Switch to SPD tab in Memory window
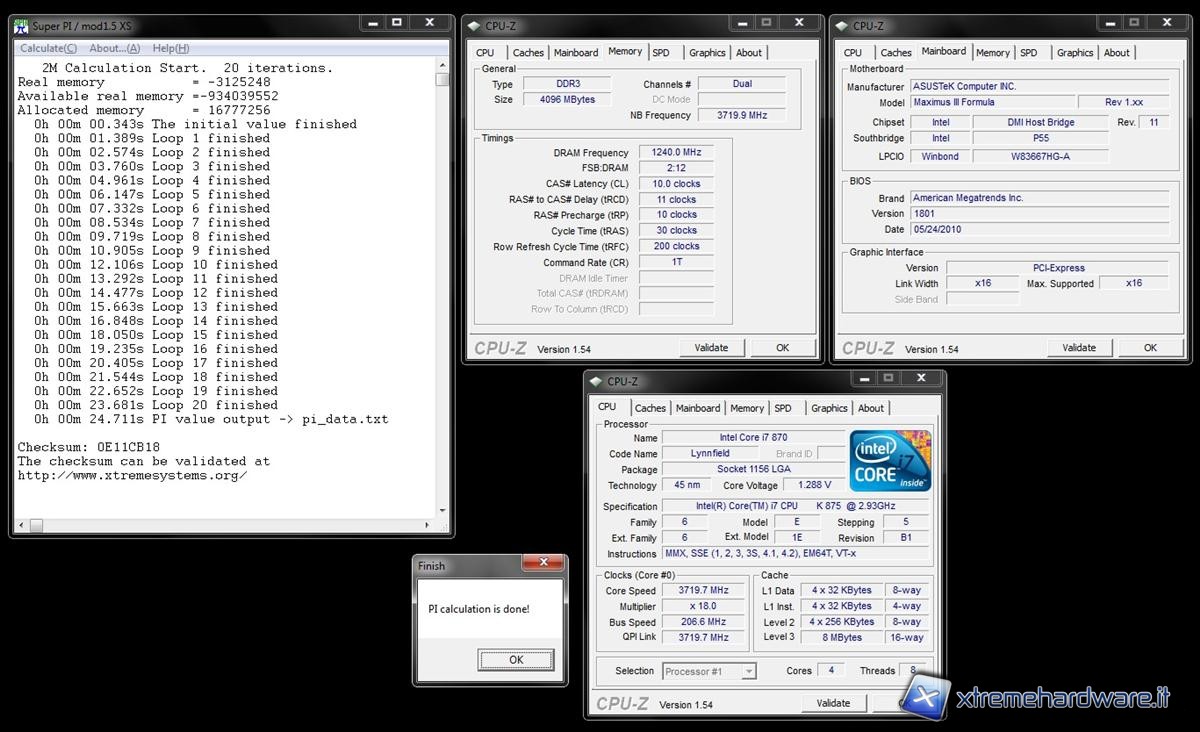The height and width of the screenshot is (732, 1200). pyautogui.click(x=661, y=53)
